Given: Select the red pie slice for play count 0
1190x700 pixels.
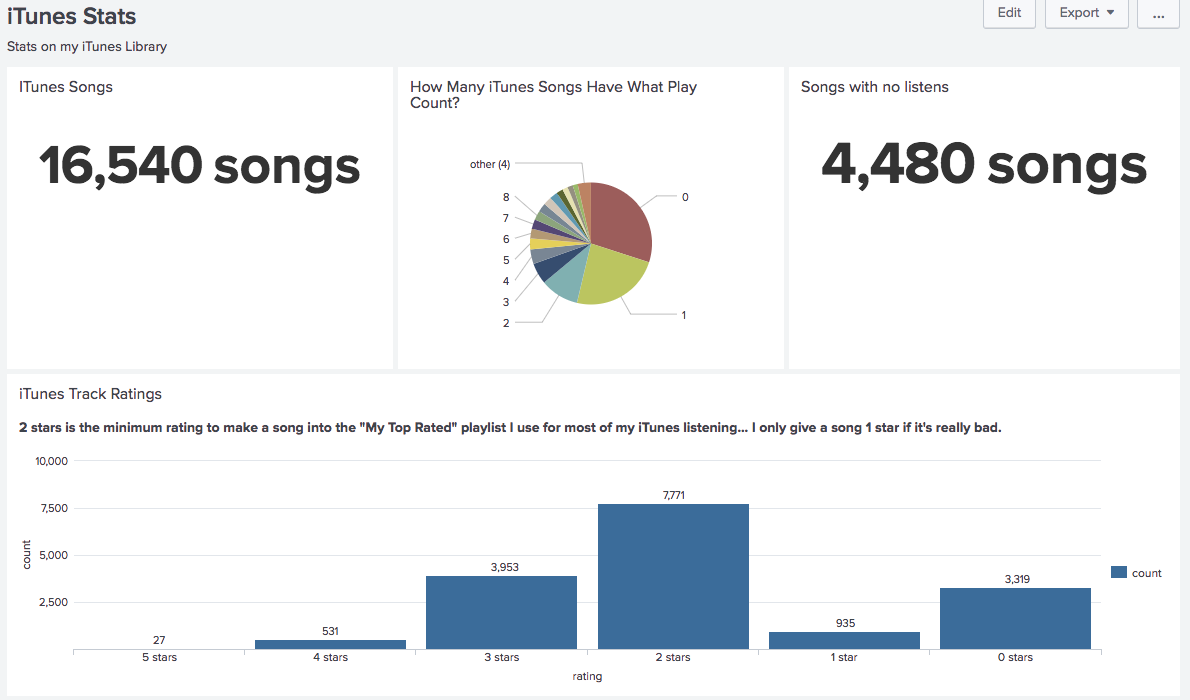Looking at the screenshot, I should click(621, 218).
